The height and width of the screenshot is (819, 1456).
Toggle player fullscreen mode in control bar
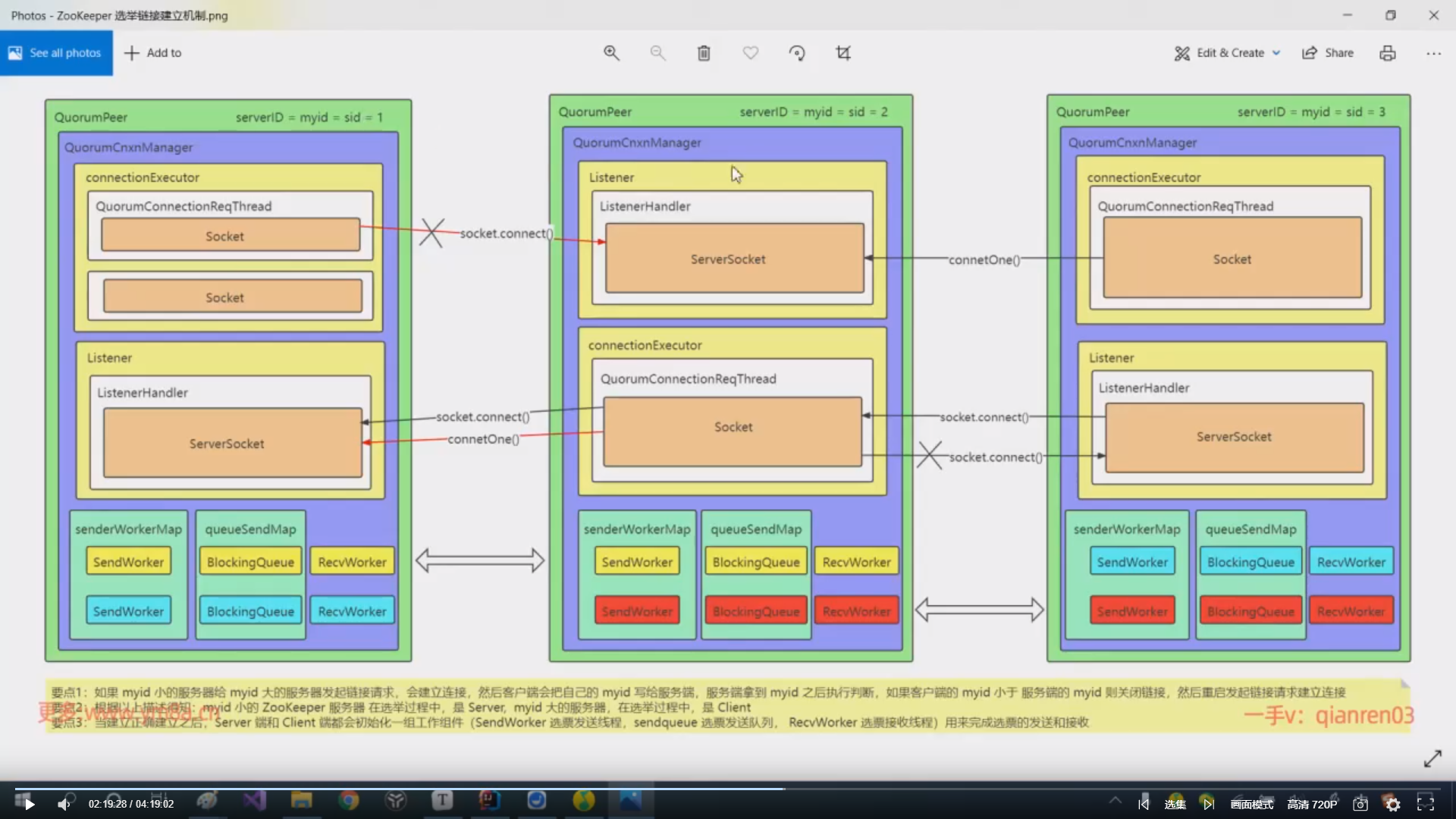(1426, 804)
